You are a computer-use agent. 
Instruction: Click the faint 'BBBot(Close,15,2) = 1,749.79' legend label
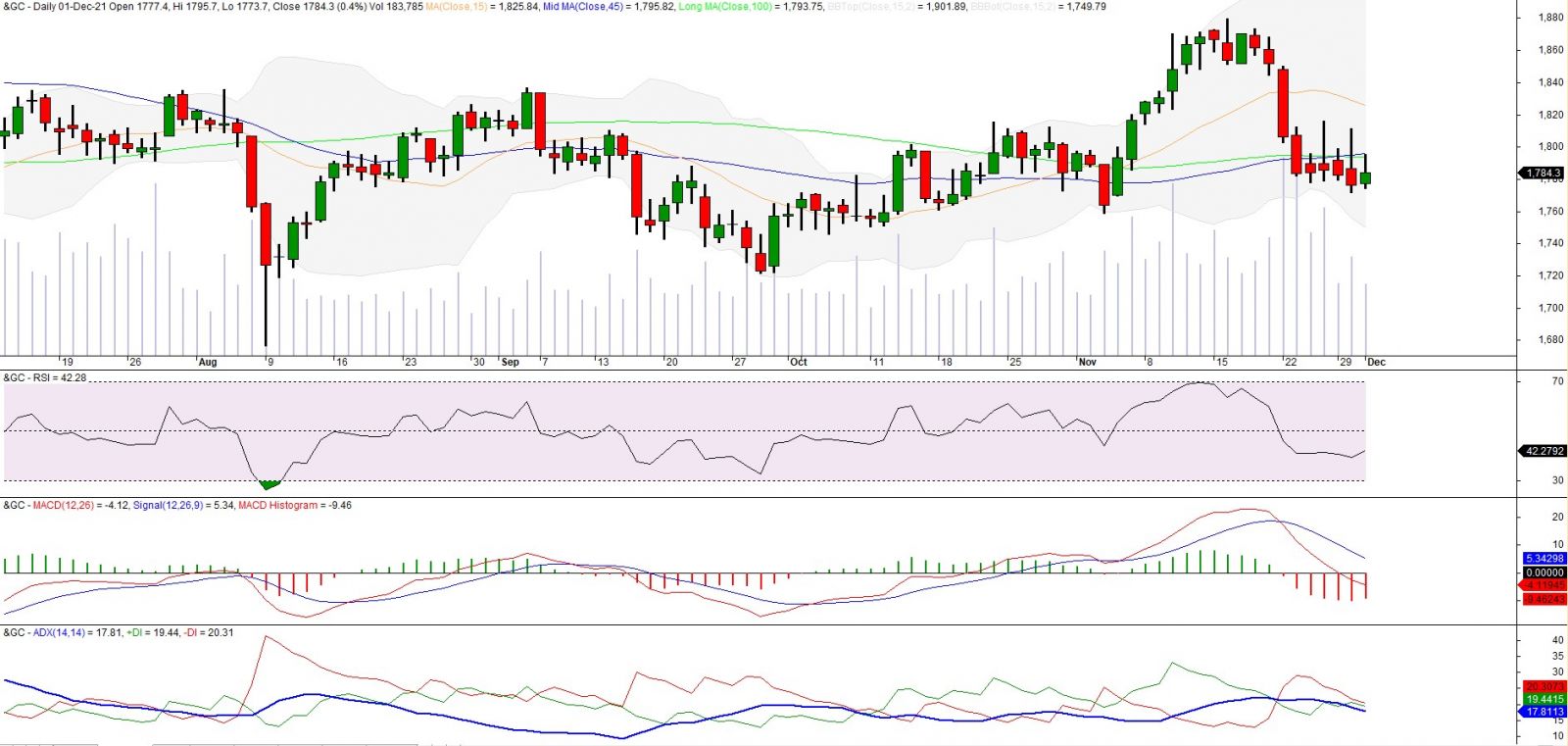[x=1038, y=6]
